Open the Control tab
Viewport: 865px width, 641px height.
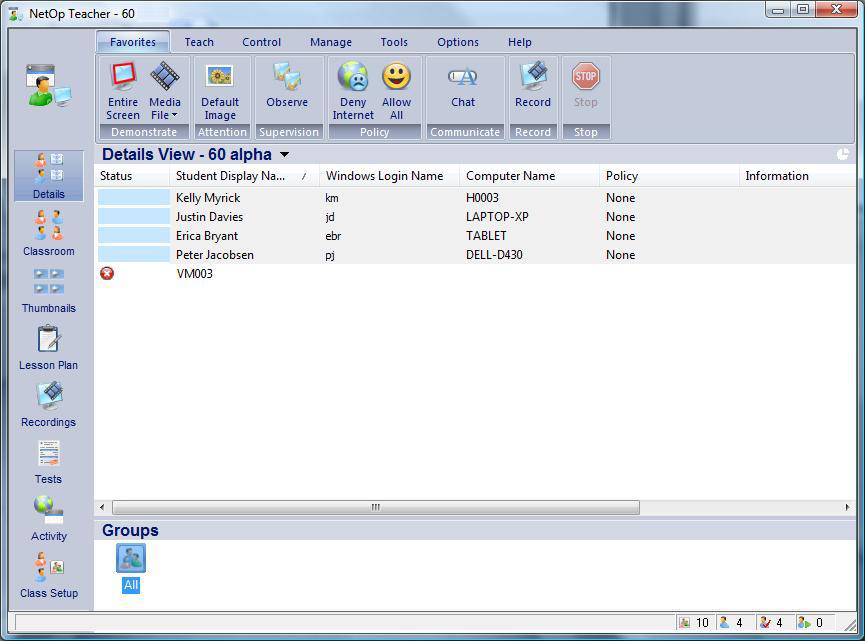click(x=261, y=42)
